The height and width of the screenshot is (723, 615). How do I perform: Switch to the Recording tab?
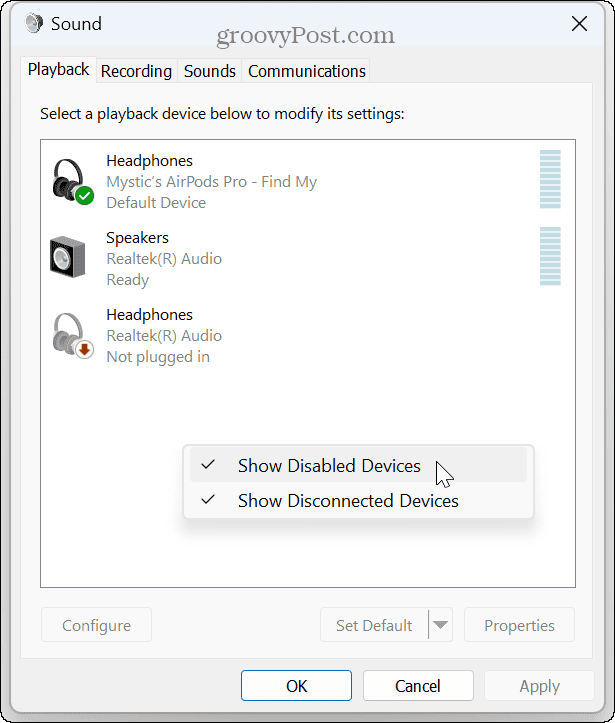coord(136,71)
